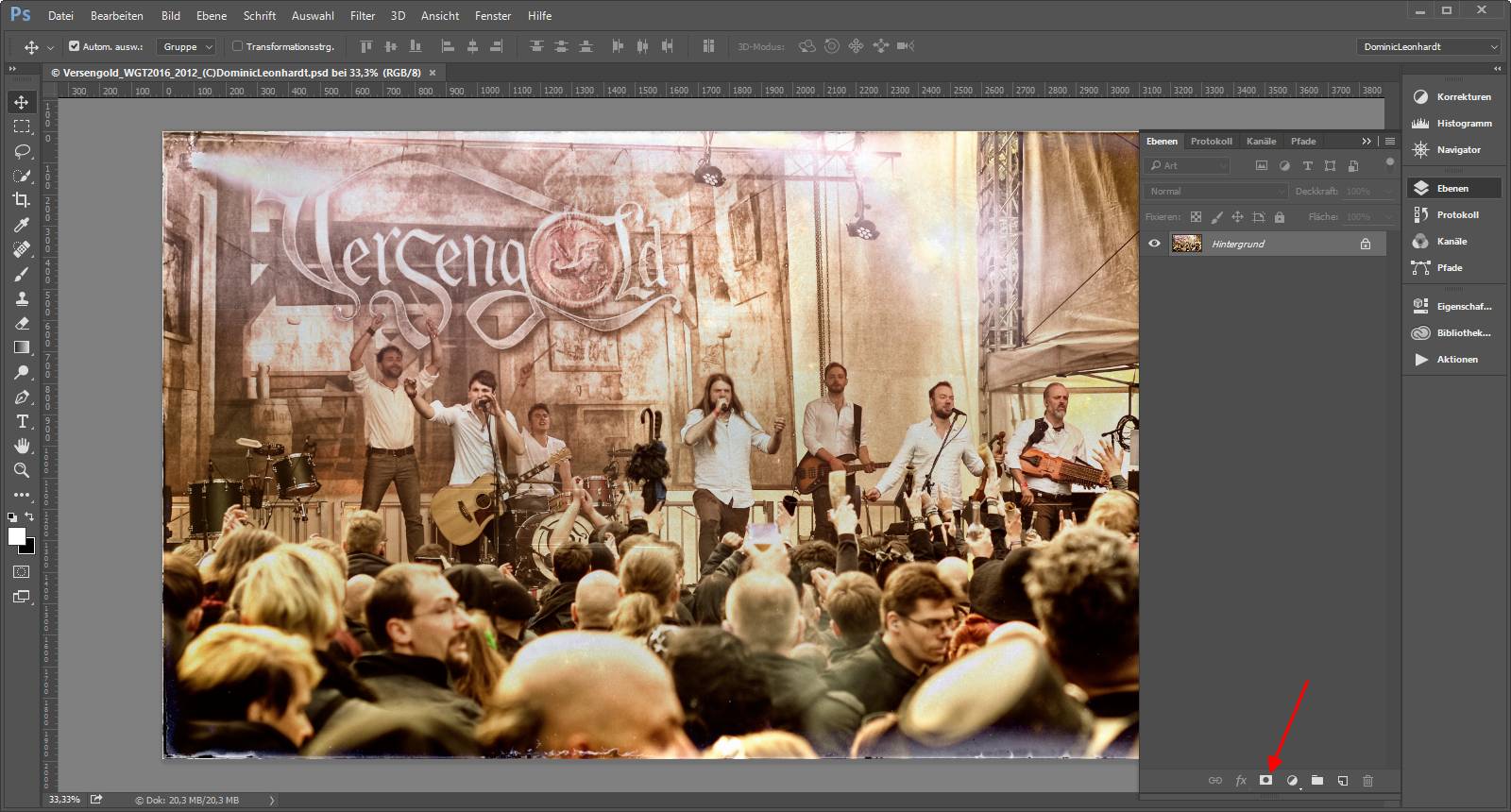Select the Eraser tool

click(21, 323)
